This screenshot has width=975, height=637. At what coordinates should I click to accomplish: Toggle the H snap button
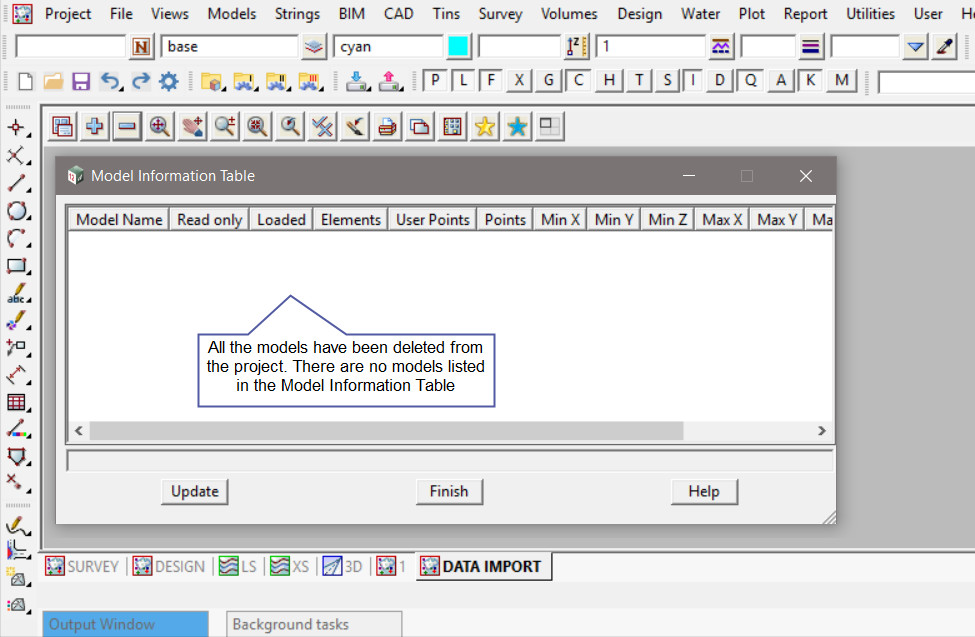[609, 80]
